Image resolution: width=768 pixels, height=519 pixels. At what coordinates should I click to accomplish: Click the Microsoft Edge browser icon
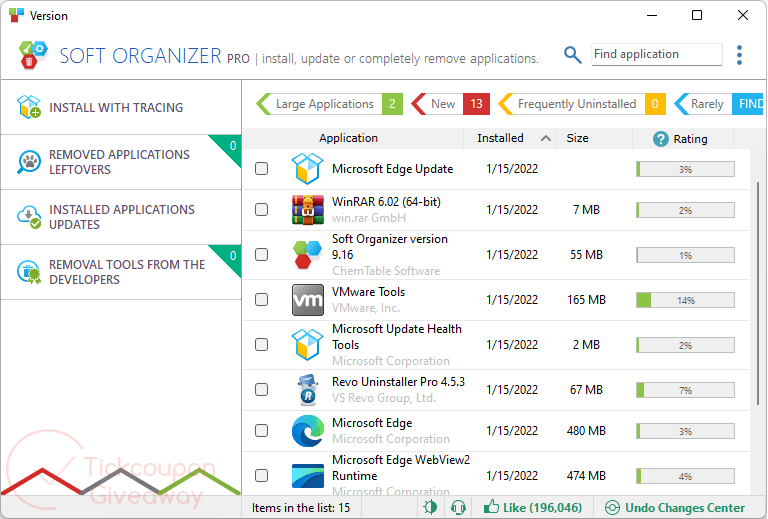308,431
